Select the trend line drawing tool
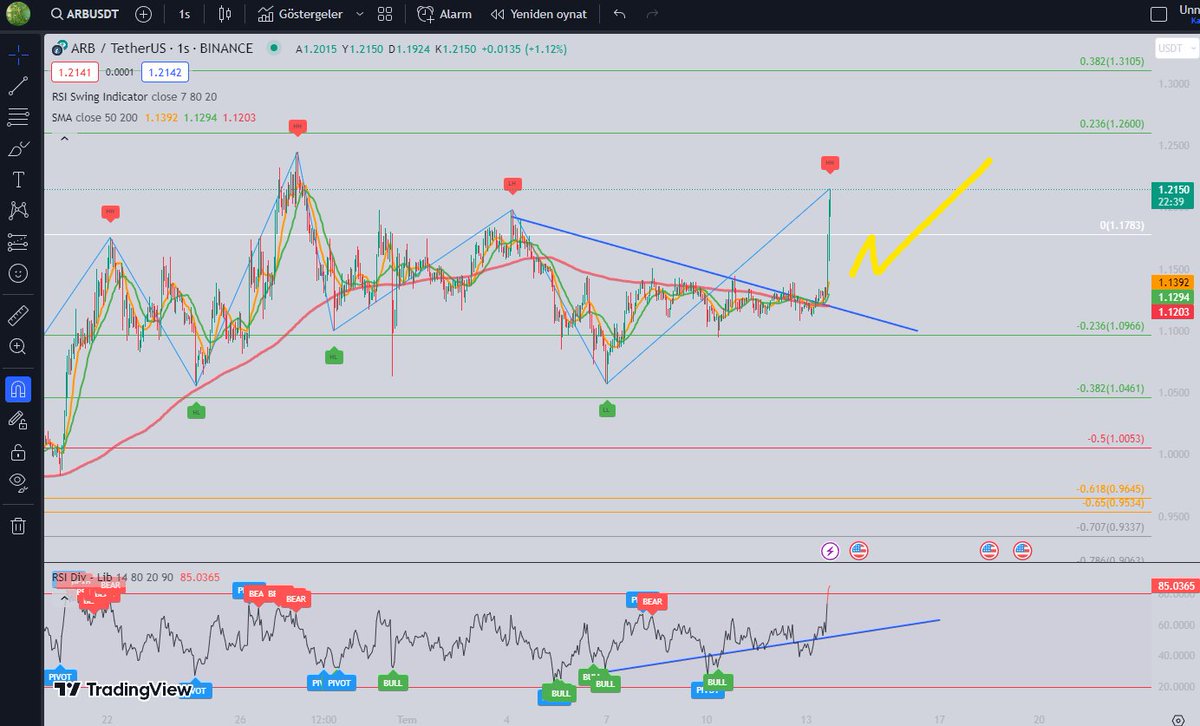Screen dimensions: 1200x726 [18, 86]
